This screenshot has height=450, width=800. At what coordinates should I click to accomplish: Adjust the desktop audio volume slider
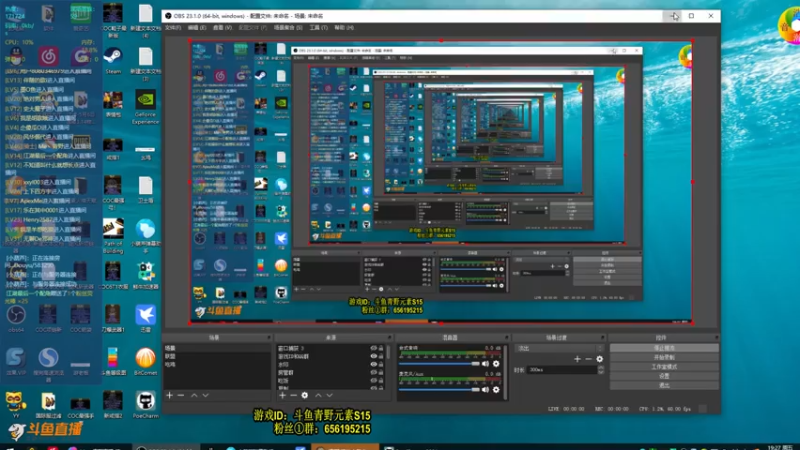coord(439,364)
